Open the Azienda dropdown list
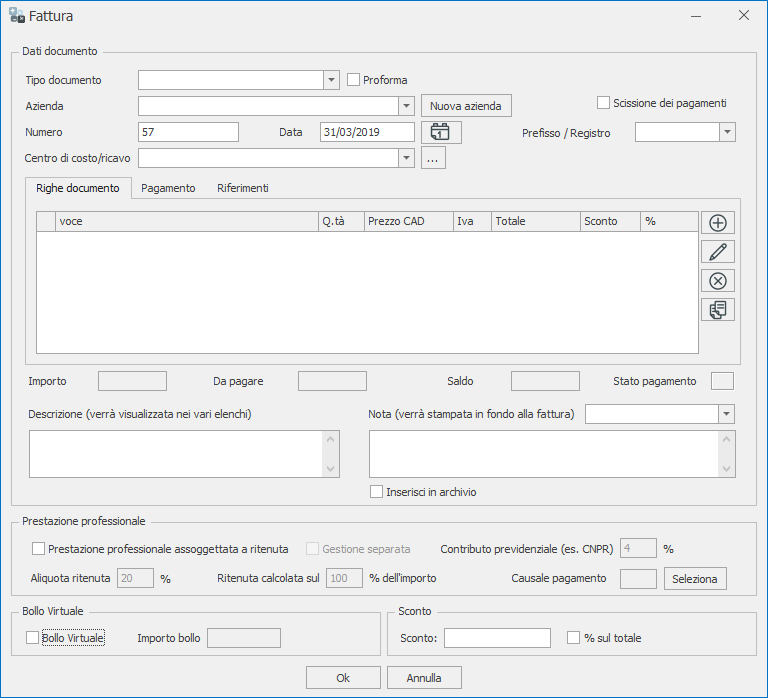The image size is (768, 698). 406,106
